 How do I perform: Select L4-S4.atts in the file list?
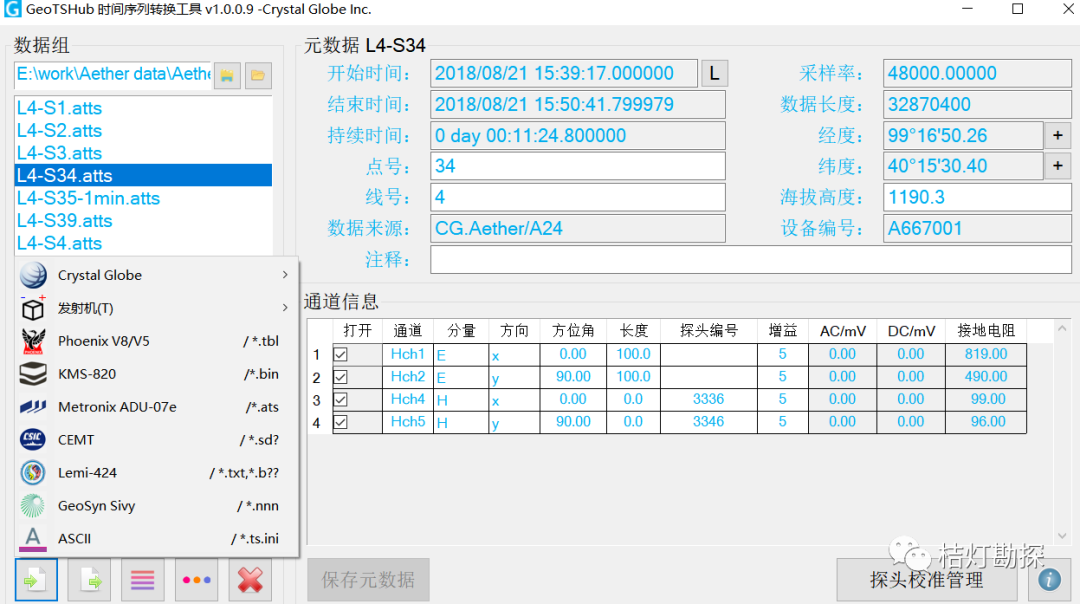(143, 243)
